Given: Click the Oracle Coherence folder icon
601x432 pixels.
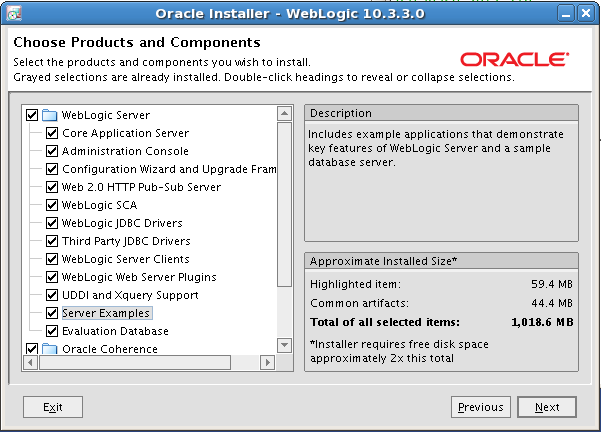Looking at the screenshot, I should (x=49, y=349).
